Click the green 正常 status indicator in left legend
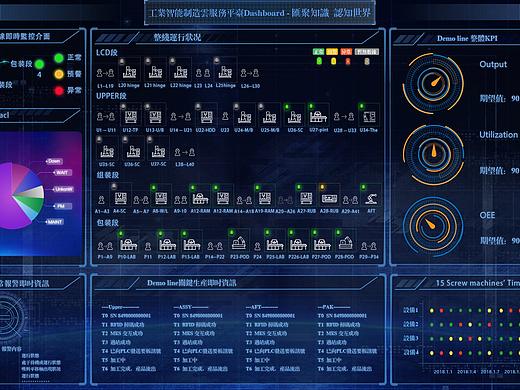This screenshot has height=390, width=520. 59,58
